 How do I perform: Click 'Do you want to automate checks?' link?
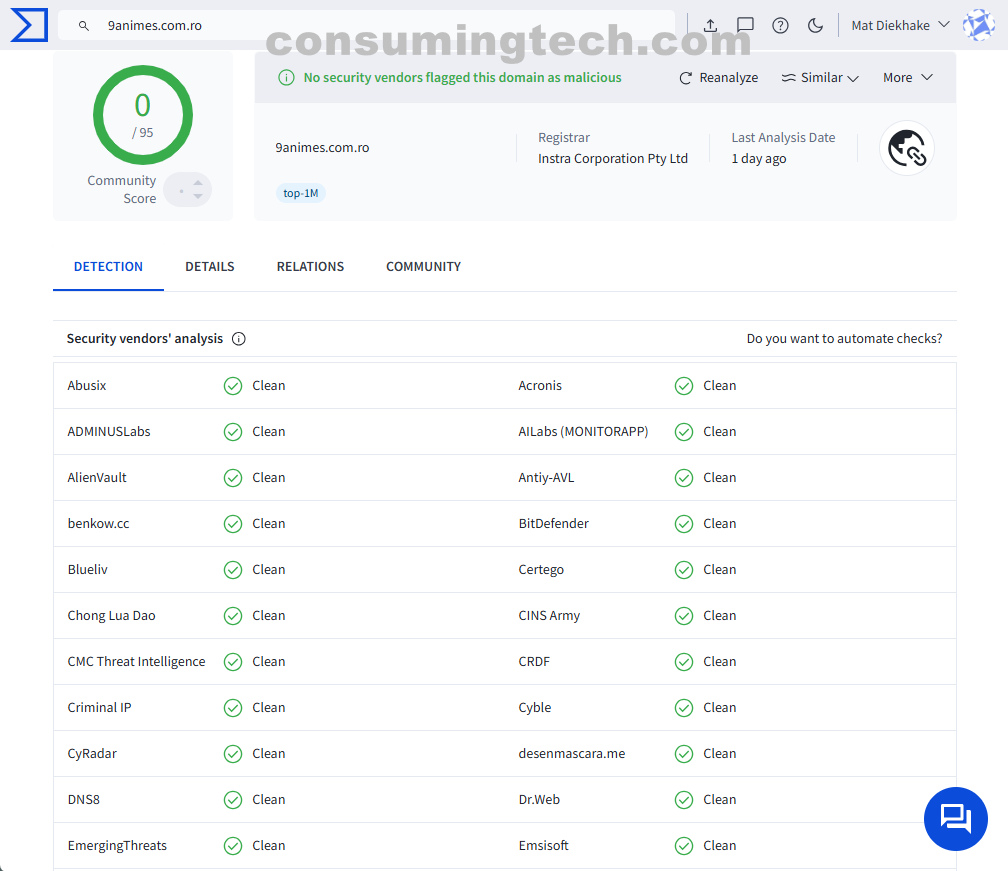point(844,339)
